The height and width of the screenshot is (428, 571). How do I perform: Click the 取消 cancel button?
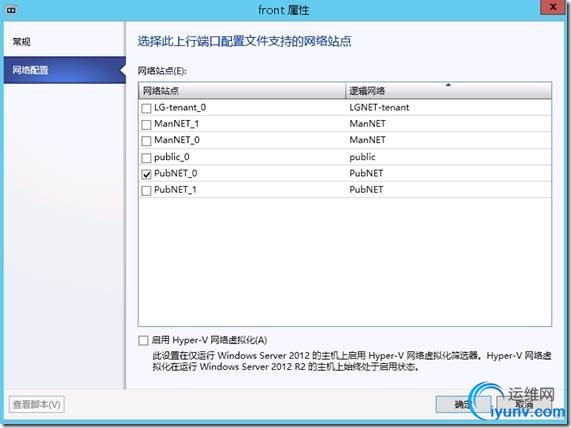(524, 404)
